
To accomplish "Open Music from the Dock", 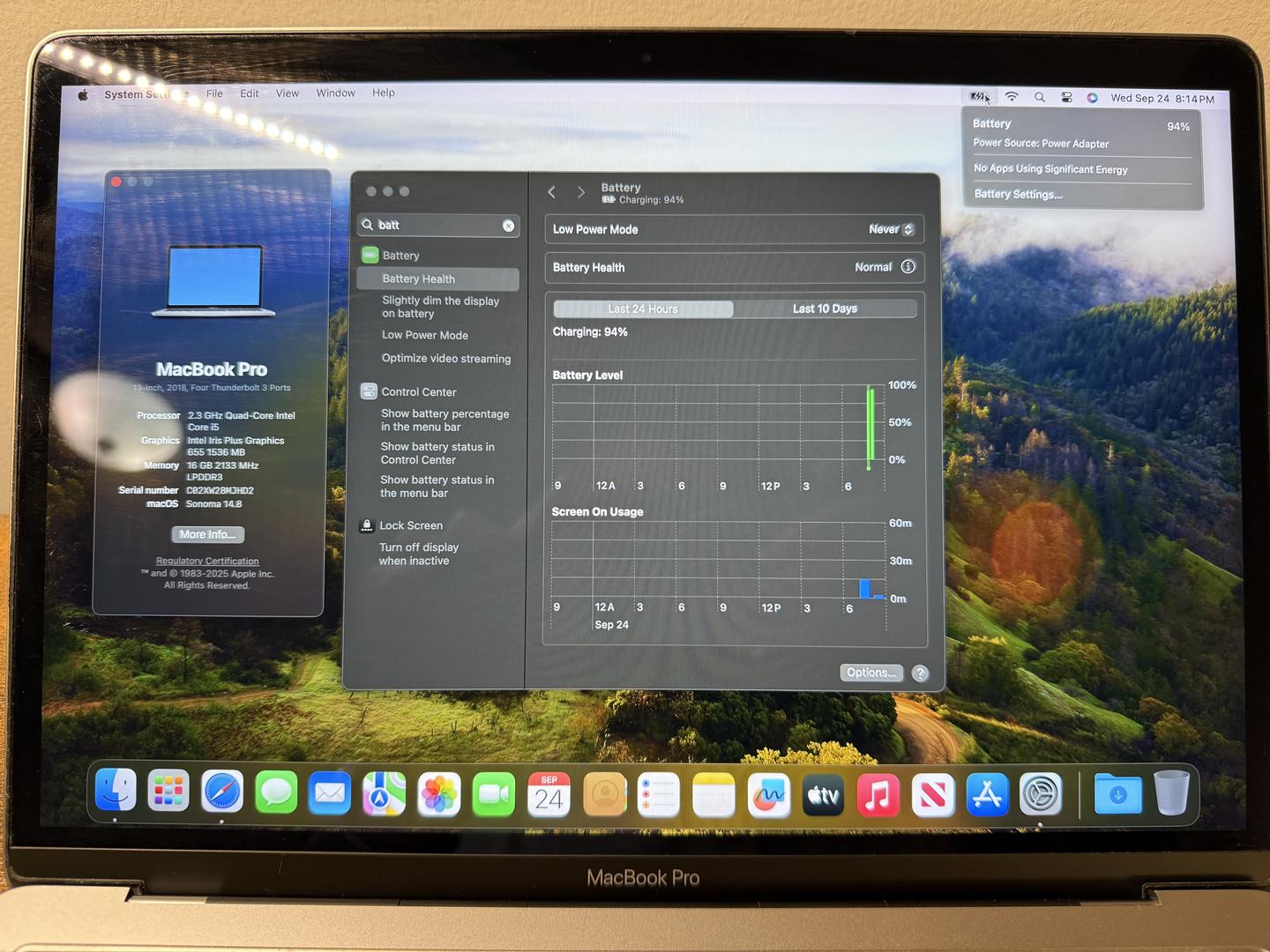I will (878, 795).
